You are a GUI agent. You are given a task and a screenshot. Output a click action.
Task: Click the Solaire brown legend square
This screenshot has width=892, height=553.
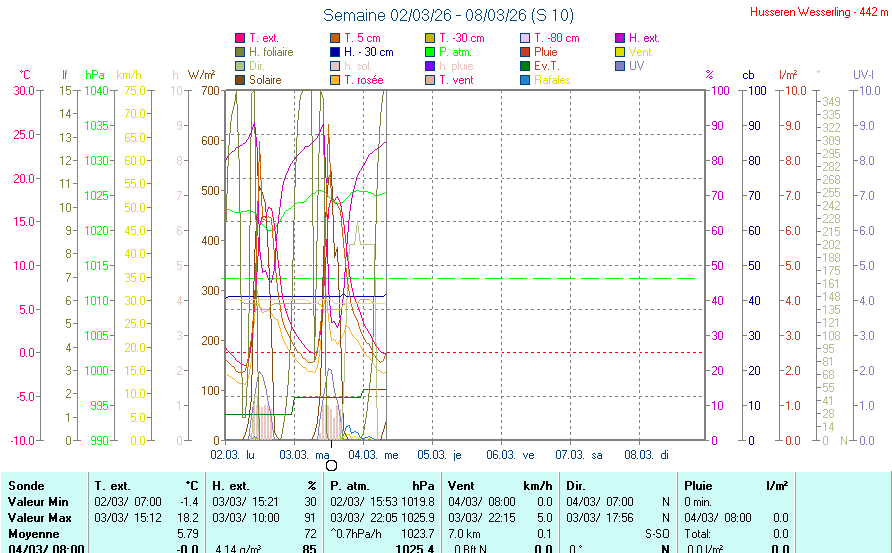coord(240,80)
